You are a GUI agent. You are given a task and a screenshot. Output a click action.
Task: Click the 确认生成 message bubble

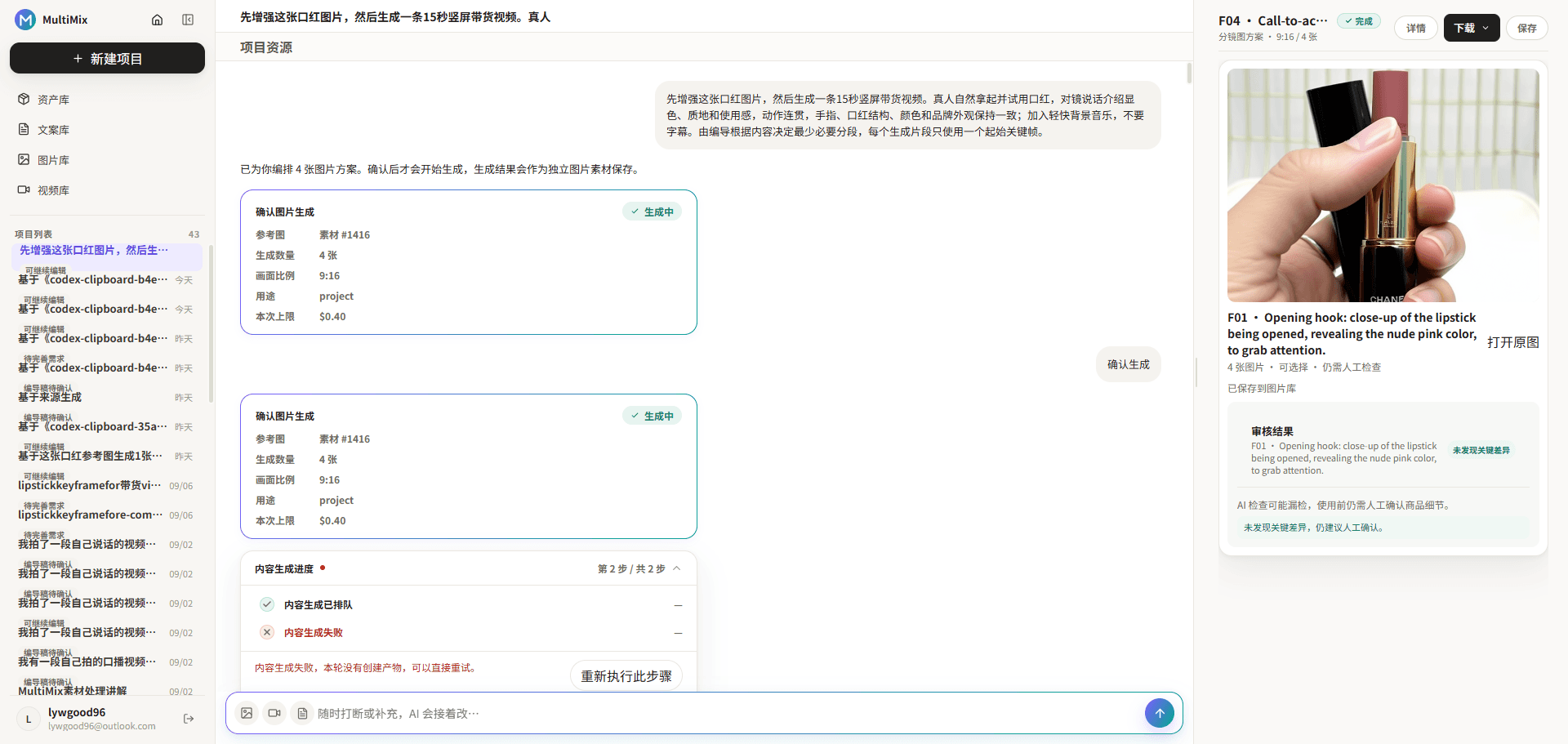1129,364
